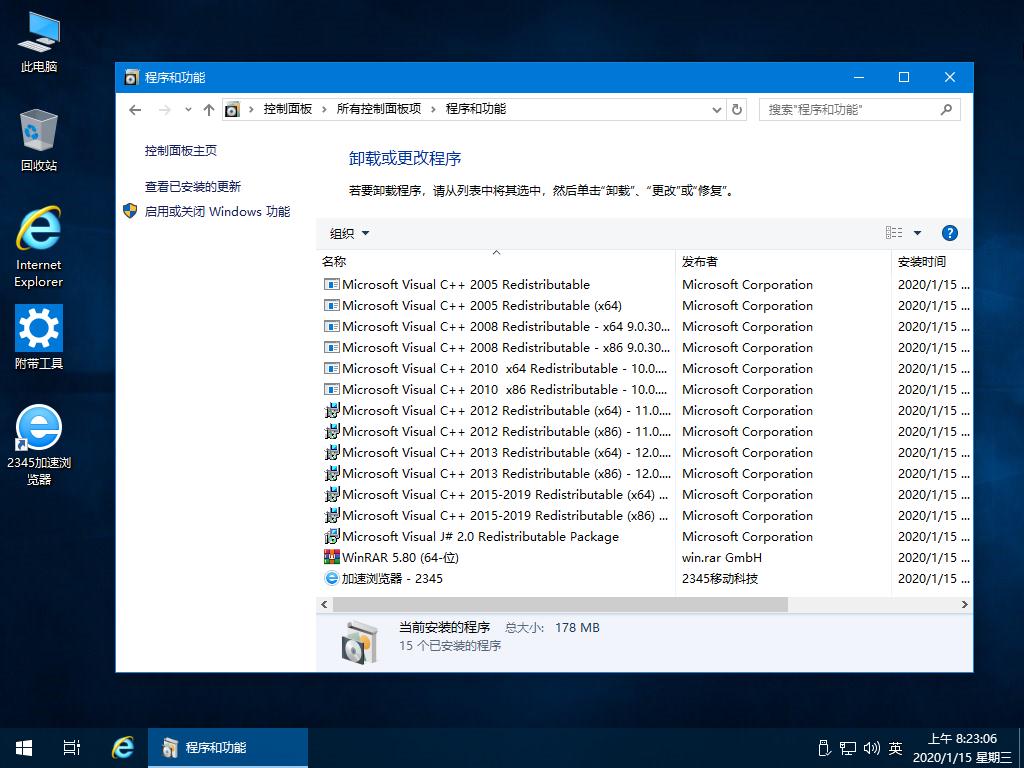Viewport: 1024px width, 768px height.
Task: Click the 程序和功能 taskbar button
Action: pyautogui.click(x=228, y=748)
